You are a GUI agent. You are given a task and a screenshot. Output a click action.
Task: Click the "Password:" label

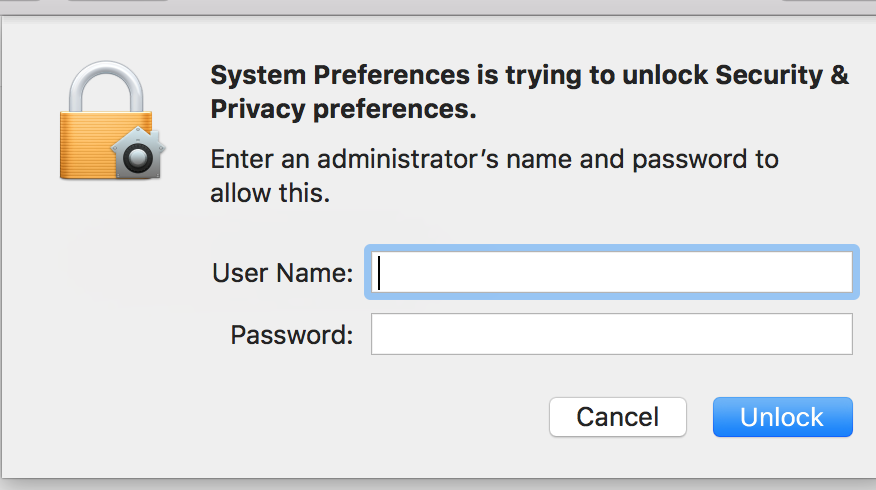[292, 335]
